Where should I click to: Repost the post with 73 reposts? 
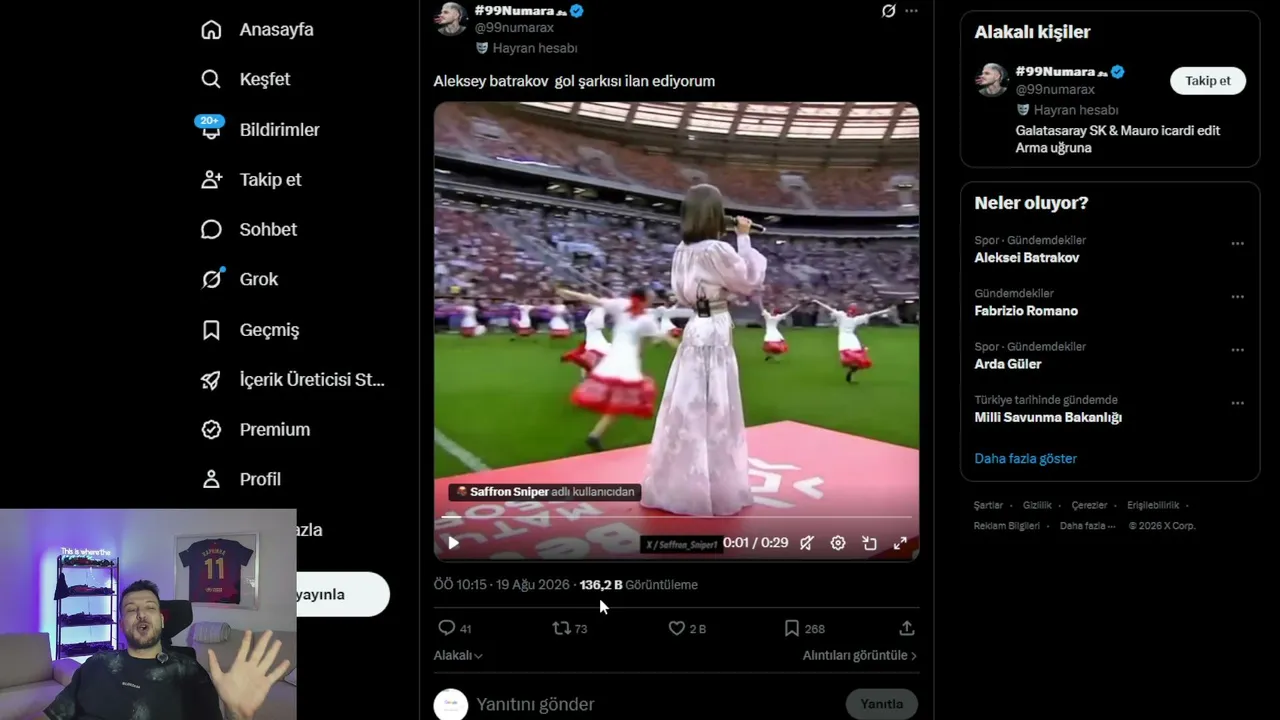click(570, 628)
